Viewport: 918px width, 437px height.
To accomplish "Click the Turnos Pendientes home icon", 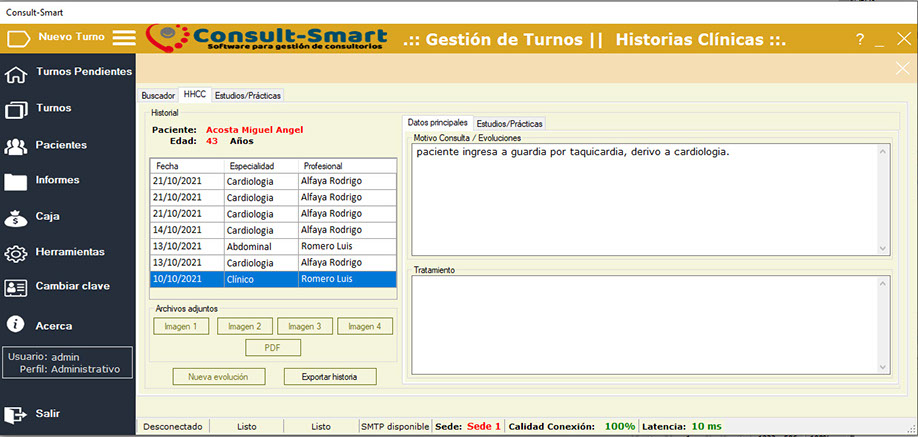I will (x=16, y=74).
